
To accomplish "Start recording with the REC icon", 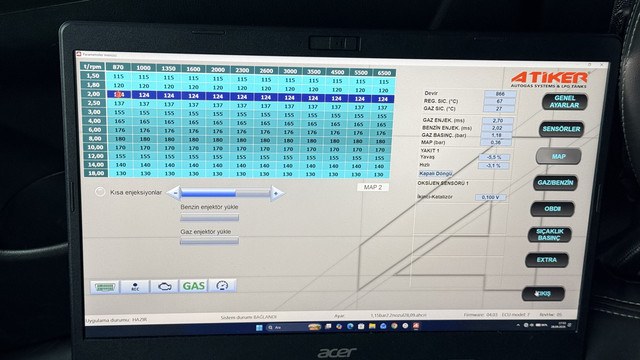I will pyautogui.click(x=135, y=287).
